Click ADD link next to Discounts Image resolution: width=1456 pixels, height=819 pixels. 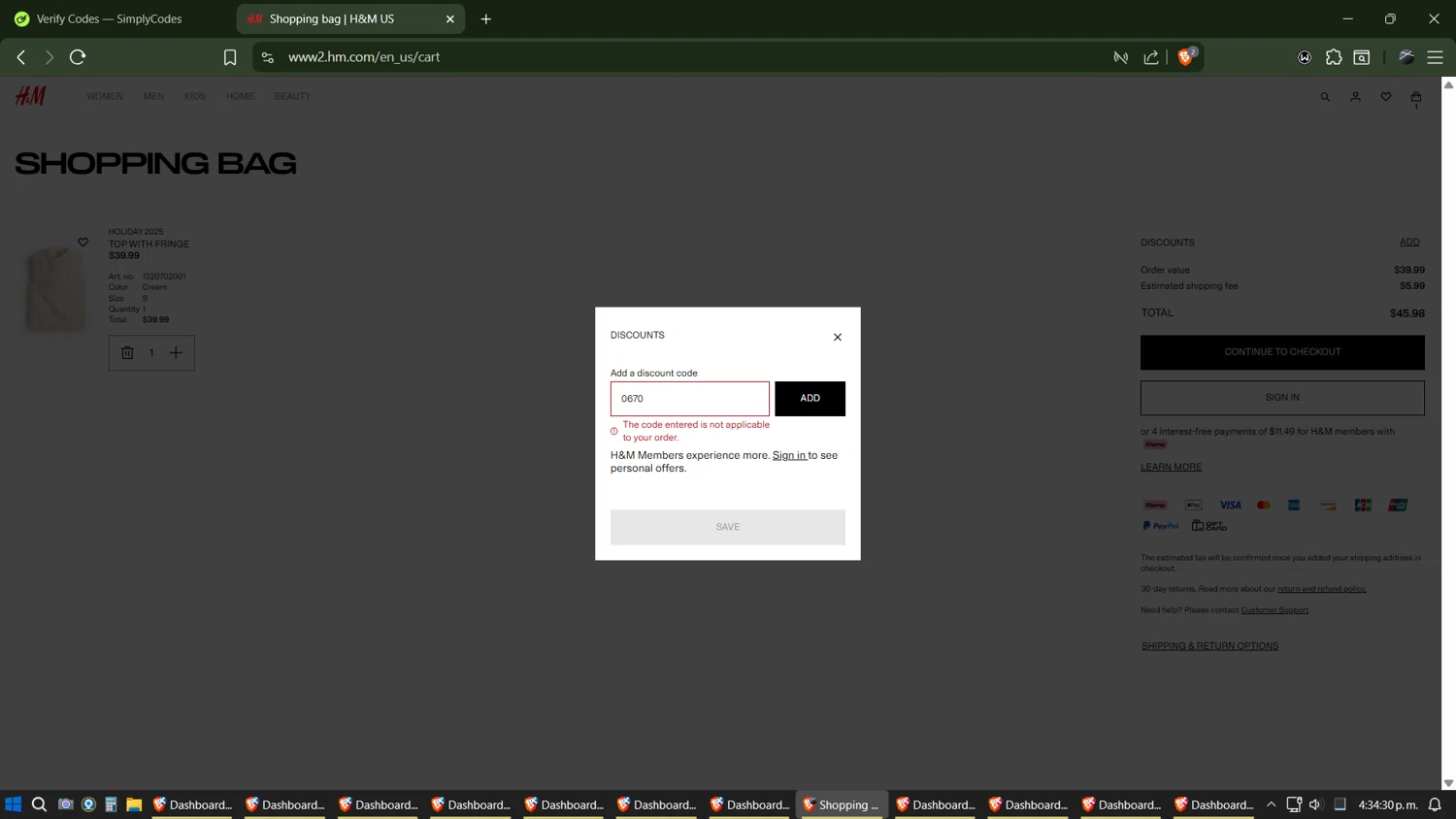1409,243
